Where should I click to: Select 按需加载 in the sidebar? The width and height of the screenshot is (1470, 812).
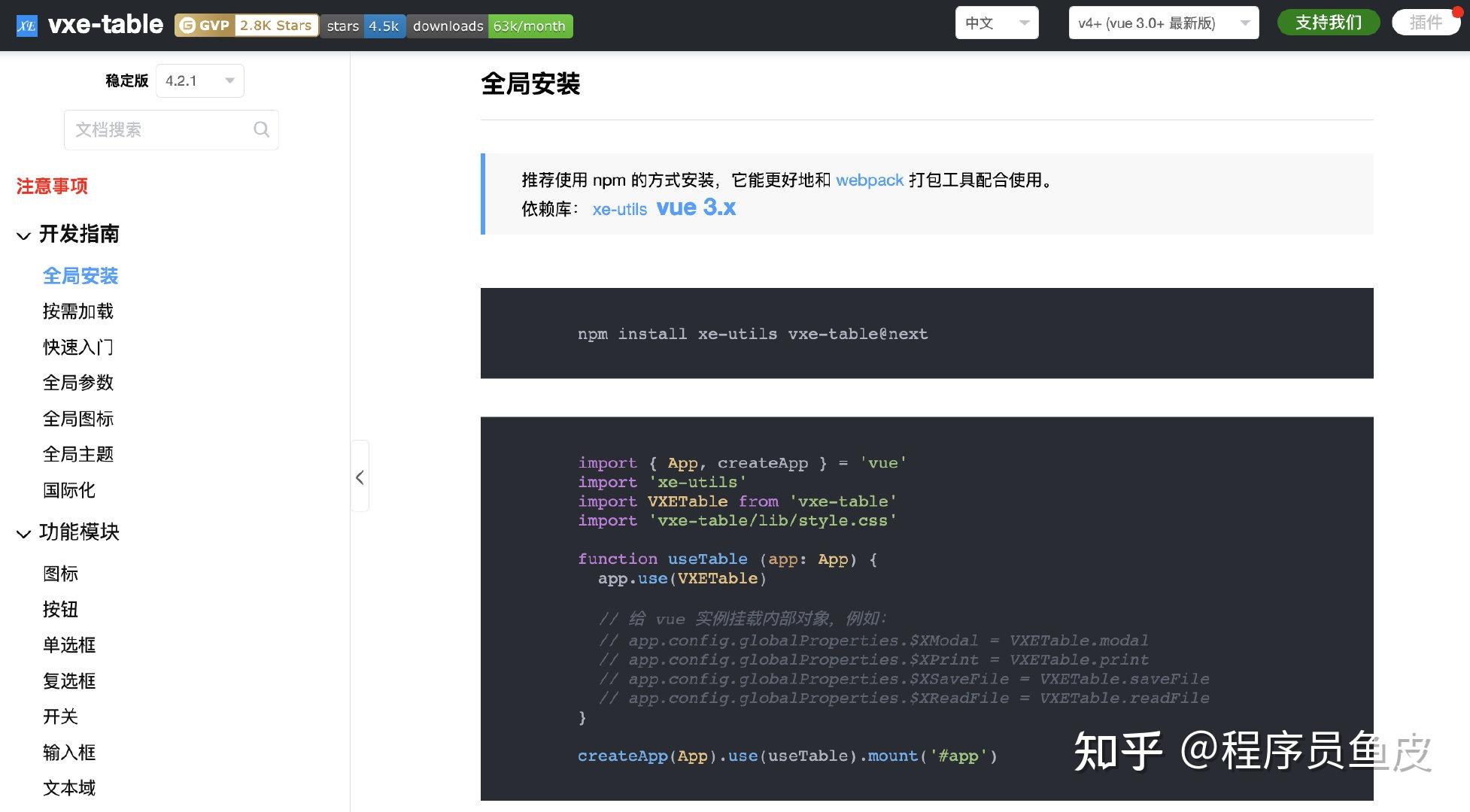coord(78,311)
